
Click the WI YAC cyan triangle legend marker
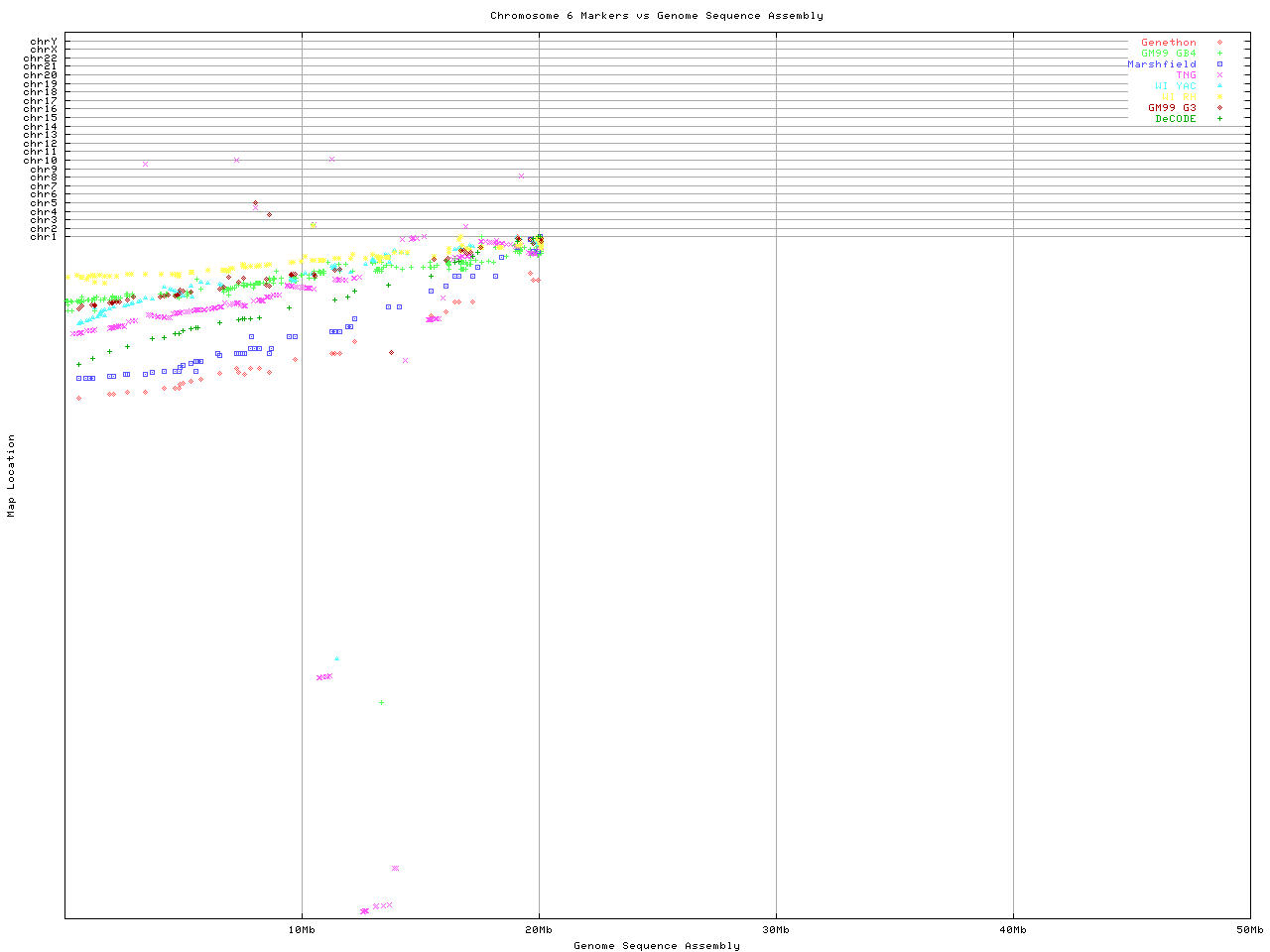(x=1219, y=86)
